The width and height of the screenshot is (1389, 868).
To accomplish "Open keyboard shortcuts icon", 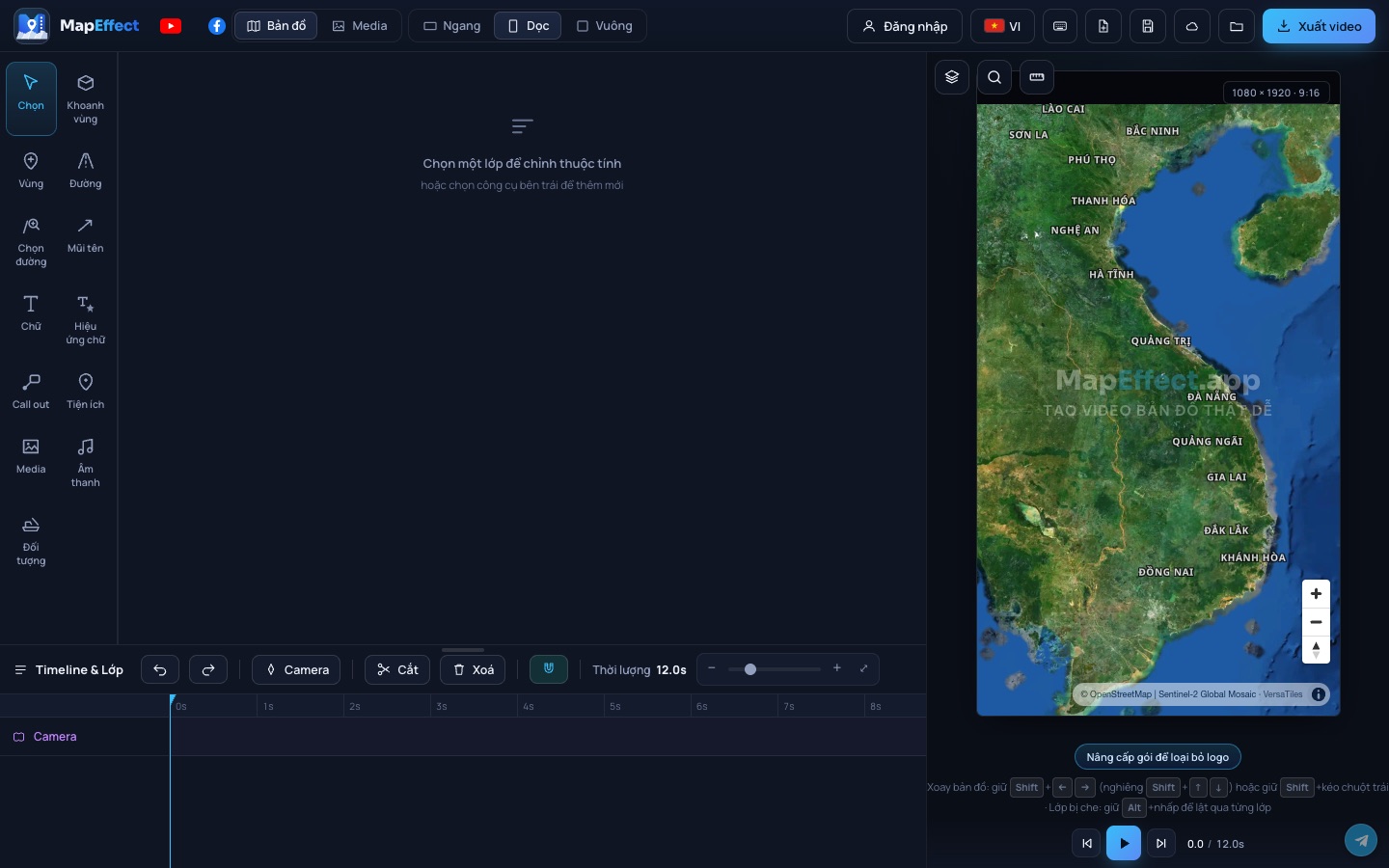I will click(1060, 26).
